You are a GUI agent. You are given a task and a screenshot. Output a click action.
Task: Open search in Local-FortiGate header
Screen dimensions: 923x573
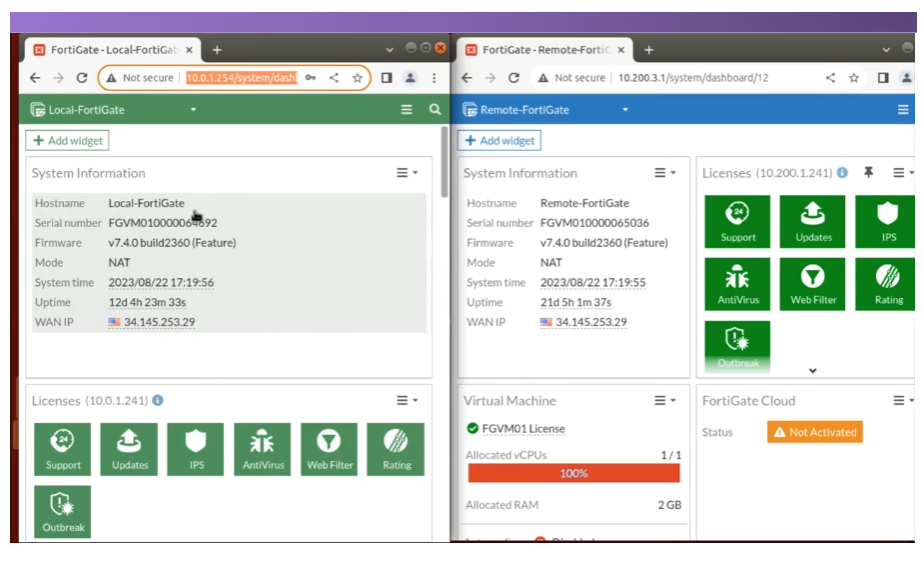pyautogui.click(x=435, y=110)
